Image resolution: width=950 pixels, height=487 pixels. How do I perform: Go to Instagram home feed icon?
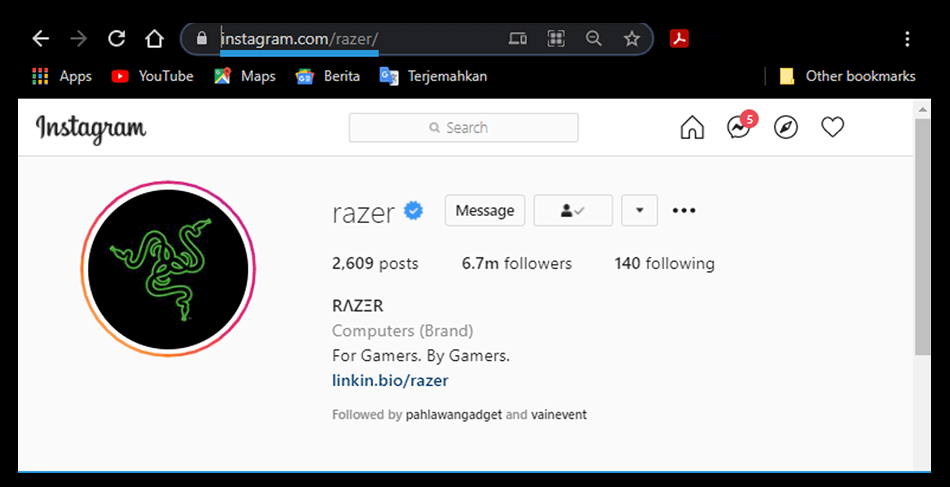click(x=692, y=128)
